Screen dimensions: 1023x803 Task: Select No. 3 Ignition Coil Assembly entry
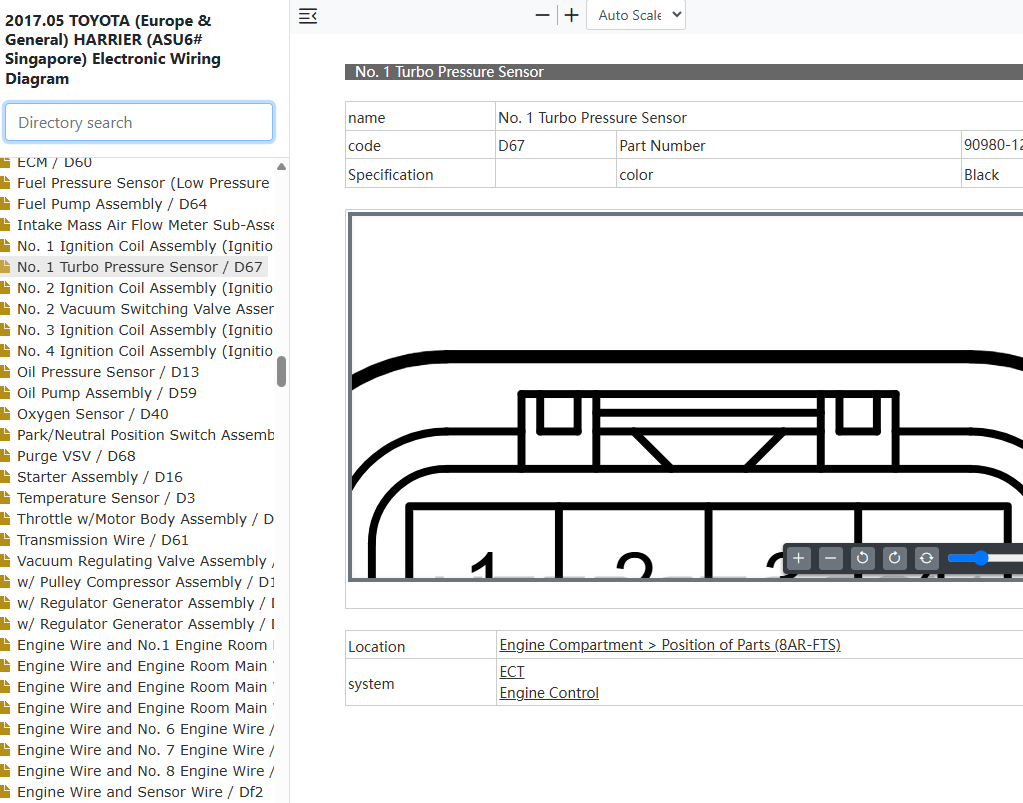(x=145, y=330)
